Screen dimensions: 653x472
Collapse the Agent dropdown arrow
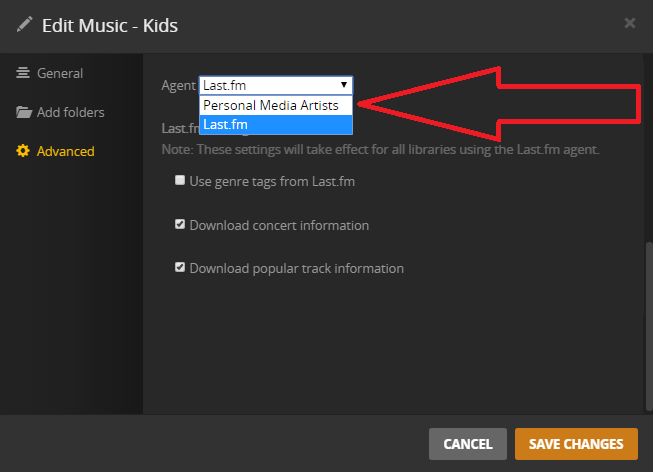click(344, 86)
